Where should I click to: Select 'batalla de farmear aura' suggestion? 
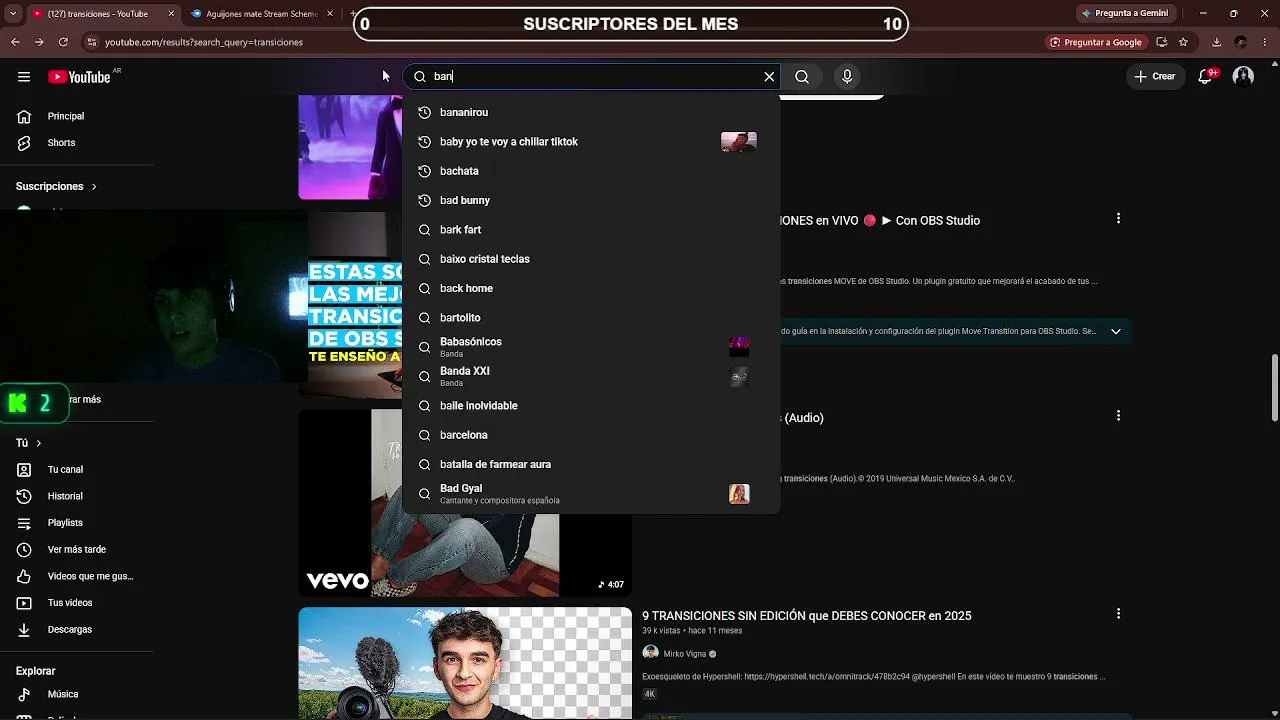pos(591,464)
